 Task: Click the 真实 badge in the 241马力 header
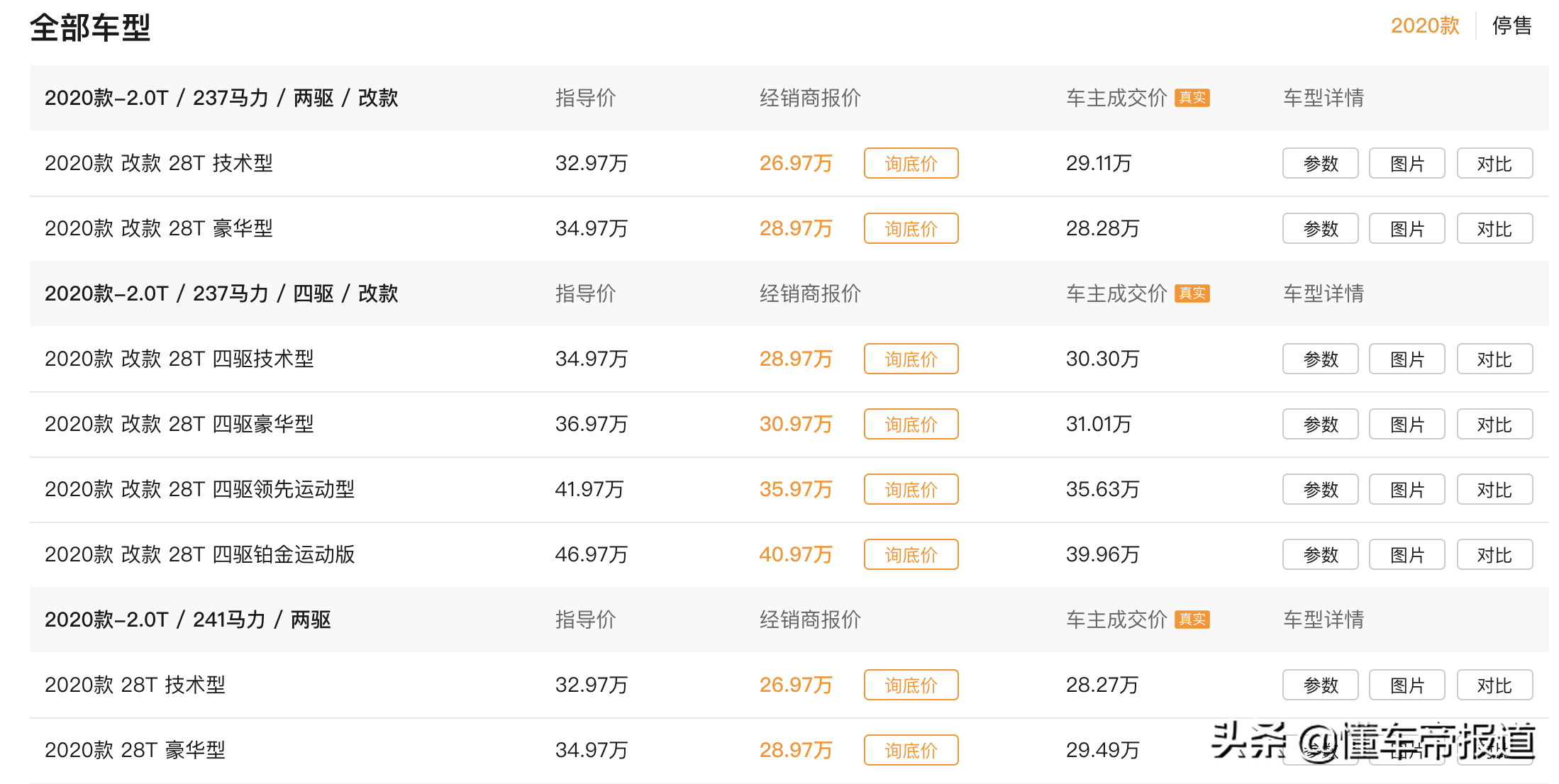click(x=1192, y=620)
